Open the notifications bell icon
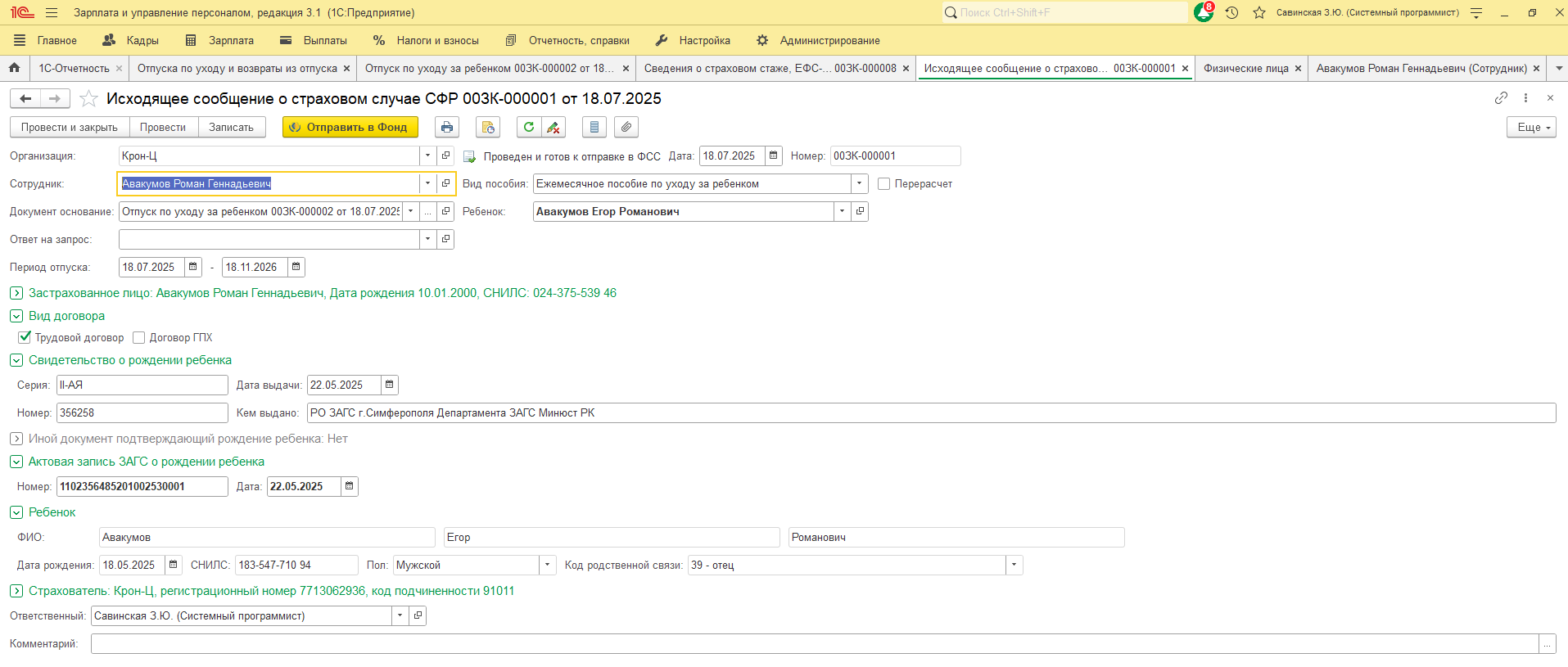Viewport: 1568px width, 667px height. click(1203, 12)
